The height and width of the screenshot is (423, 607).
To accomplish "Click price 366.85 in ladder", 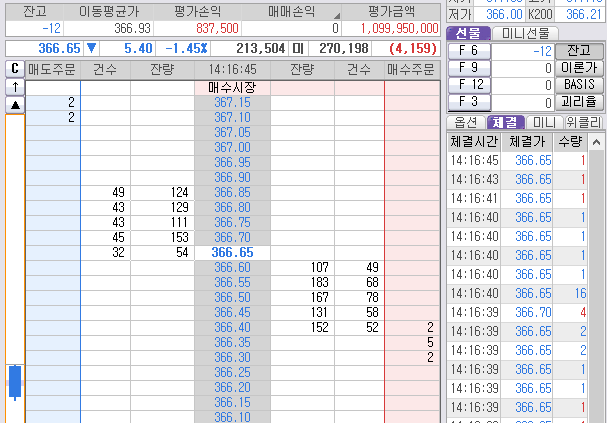I will [232, 192].
